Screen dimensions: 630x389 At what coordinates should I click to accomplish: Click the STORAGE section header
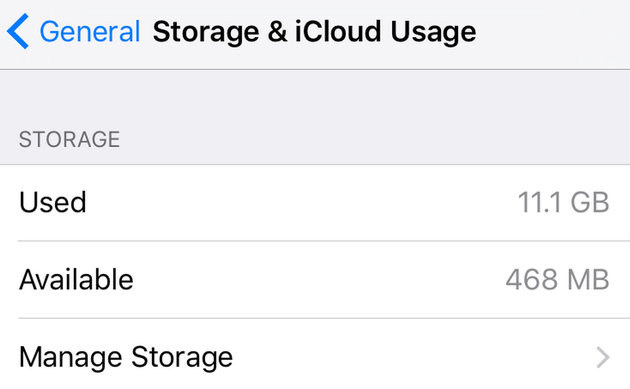coord(70,139)
